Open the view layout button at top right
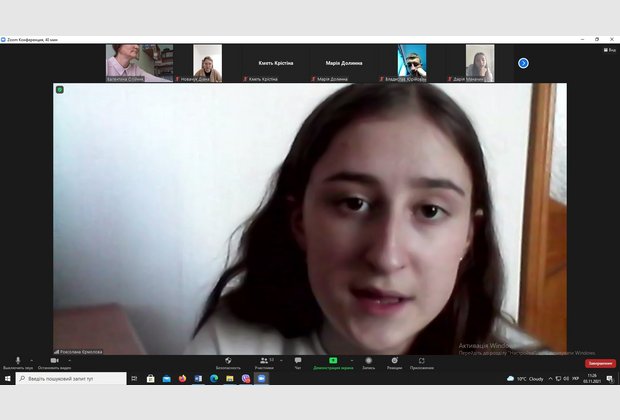Viewport: 620px width, 420px height. click(610, 49)
